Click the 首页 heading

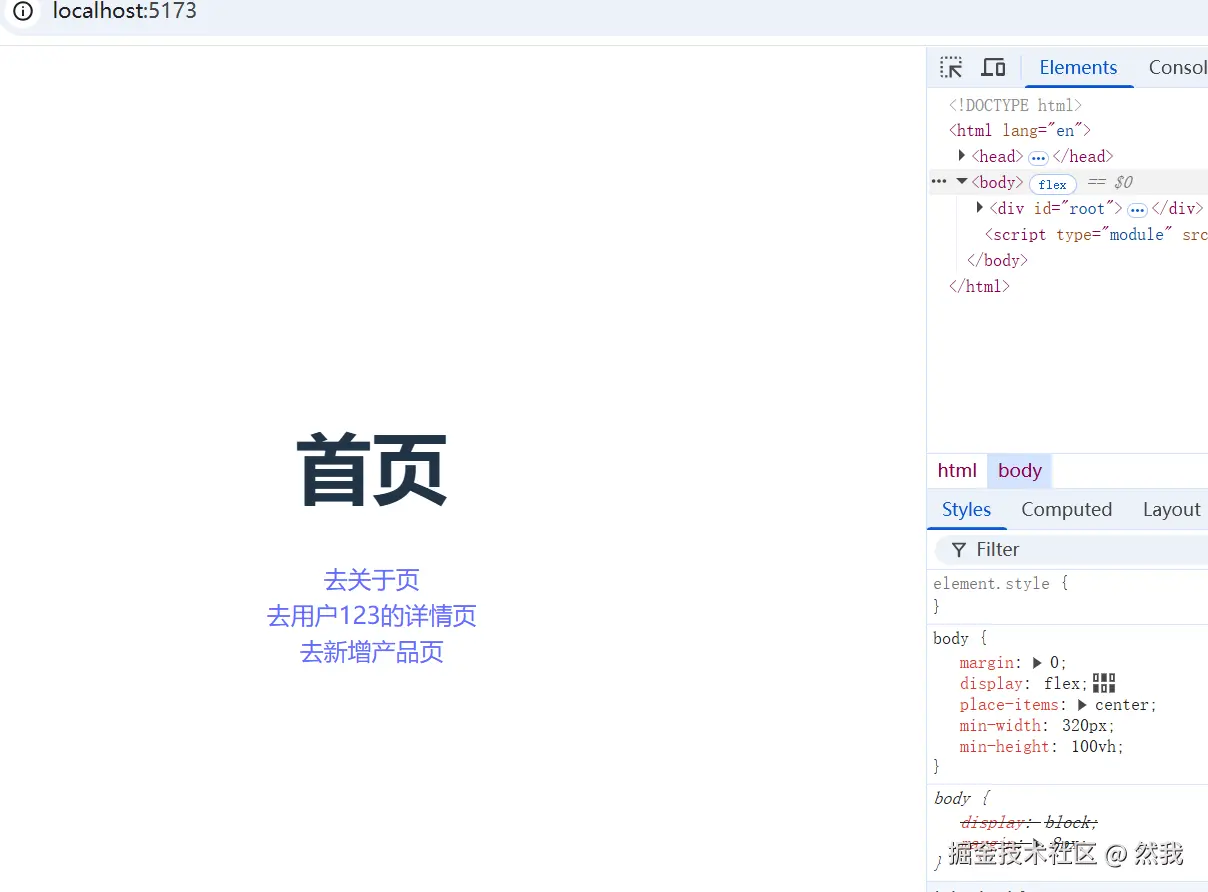tap(372, 470)
